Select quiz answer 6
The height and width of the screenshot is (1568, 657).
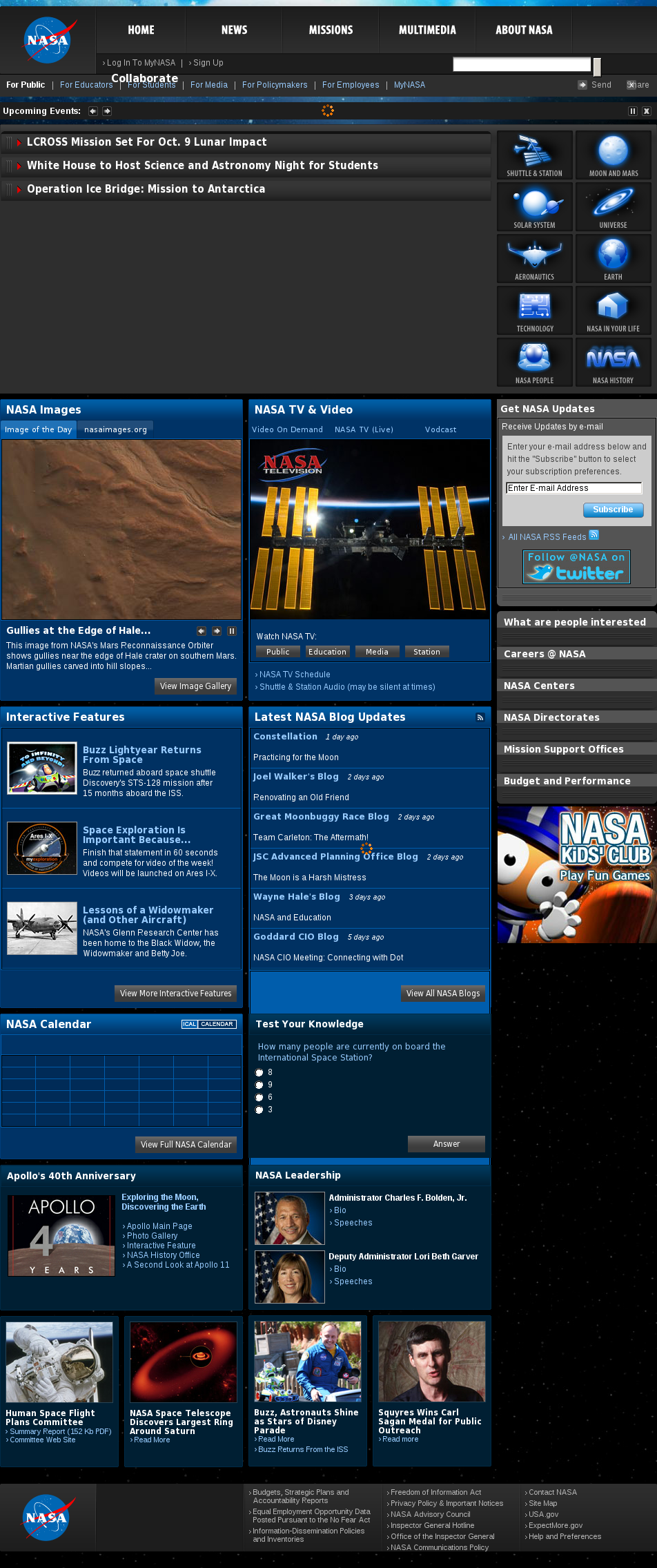coord(259,1098)
